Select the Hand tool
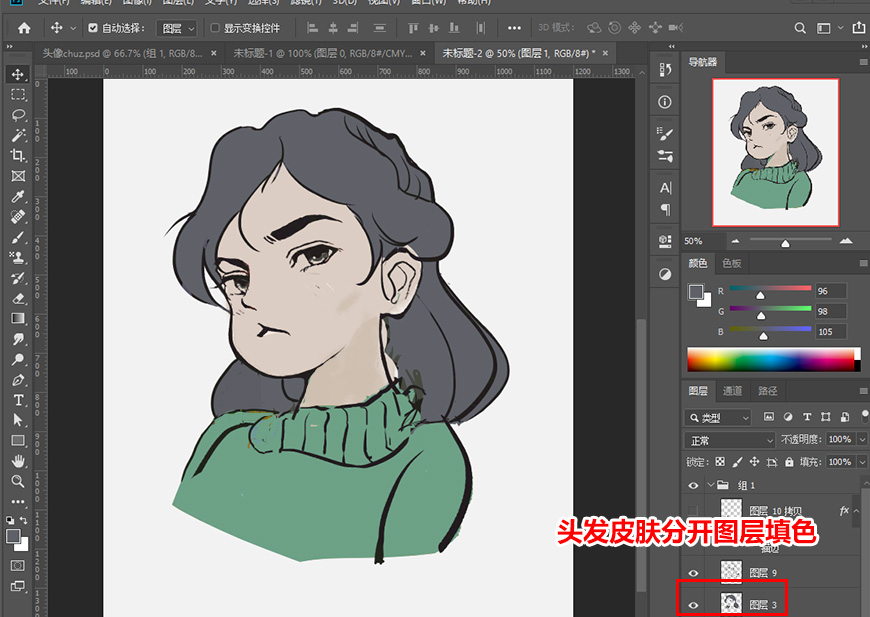This screenshot has height=617, width=870. tap(18, 461)
